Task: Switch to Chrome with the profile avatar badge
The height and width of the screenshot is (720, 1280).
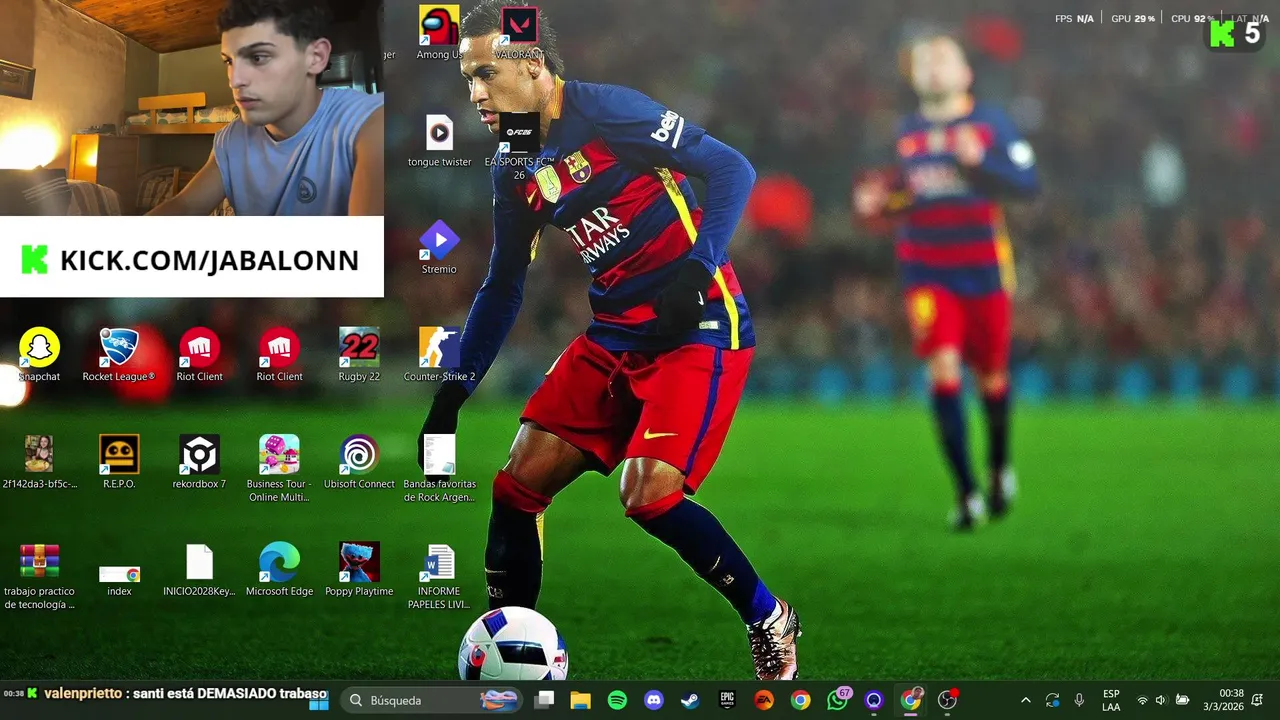Action: (x=911, y=700)
